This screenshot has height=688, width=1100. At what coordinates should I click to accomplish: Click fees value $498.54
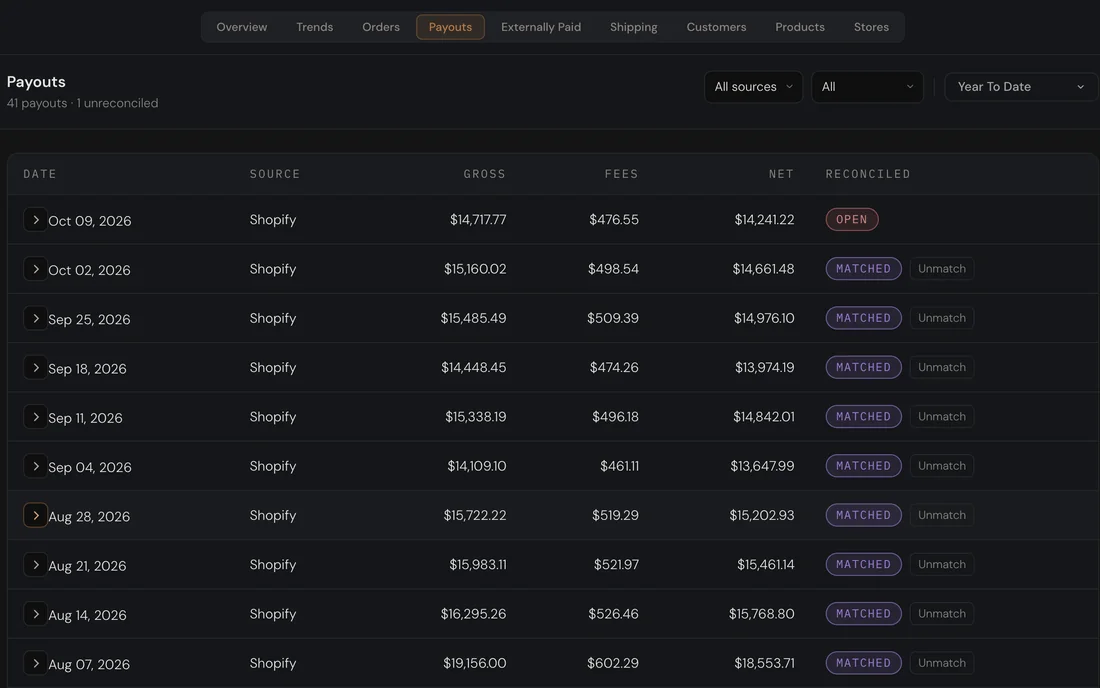(613, 269)
